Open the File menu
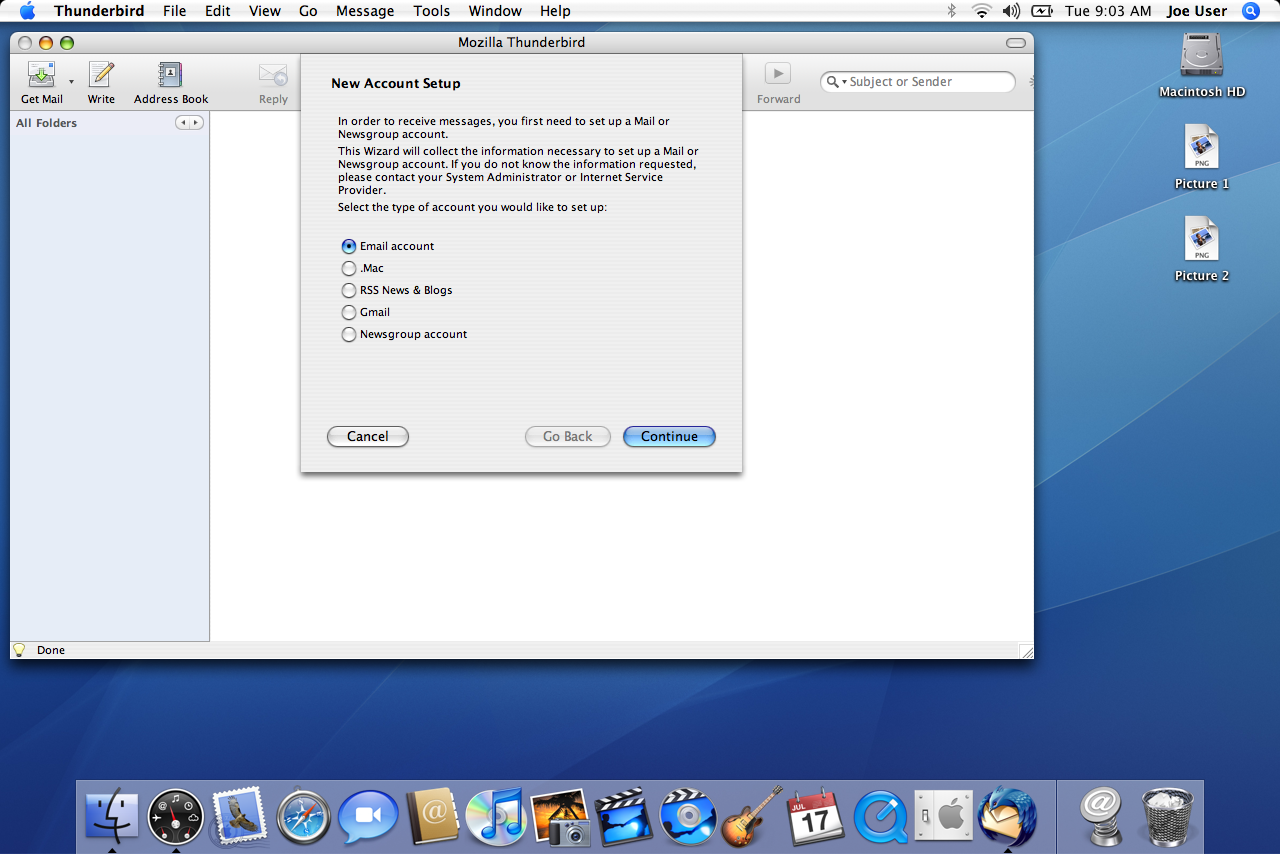Image resolution: width=1280 pixels, height=854 pixels. [x=175, y=11]
